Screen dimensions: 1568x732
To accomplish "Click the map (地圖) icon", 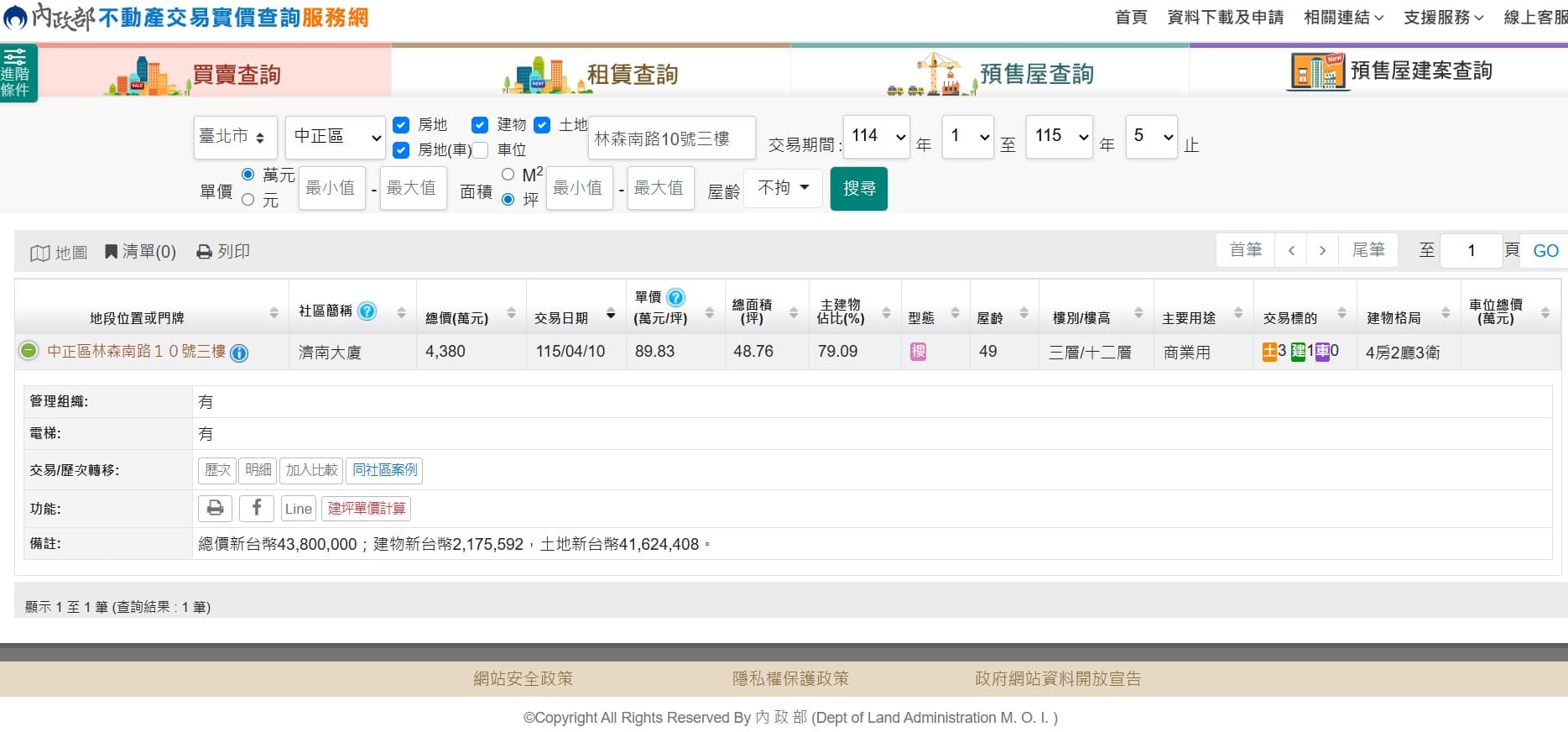I will pyautogui.click(x=39, y=253).
